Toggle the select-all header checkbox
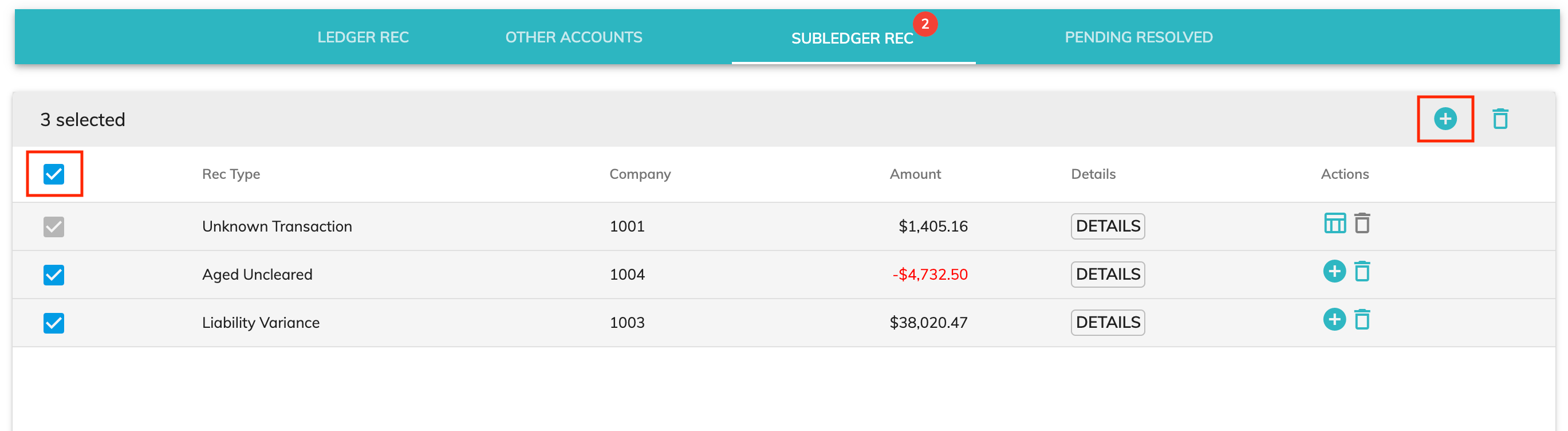Screen dimensions: 1568x431 (54, 174)
